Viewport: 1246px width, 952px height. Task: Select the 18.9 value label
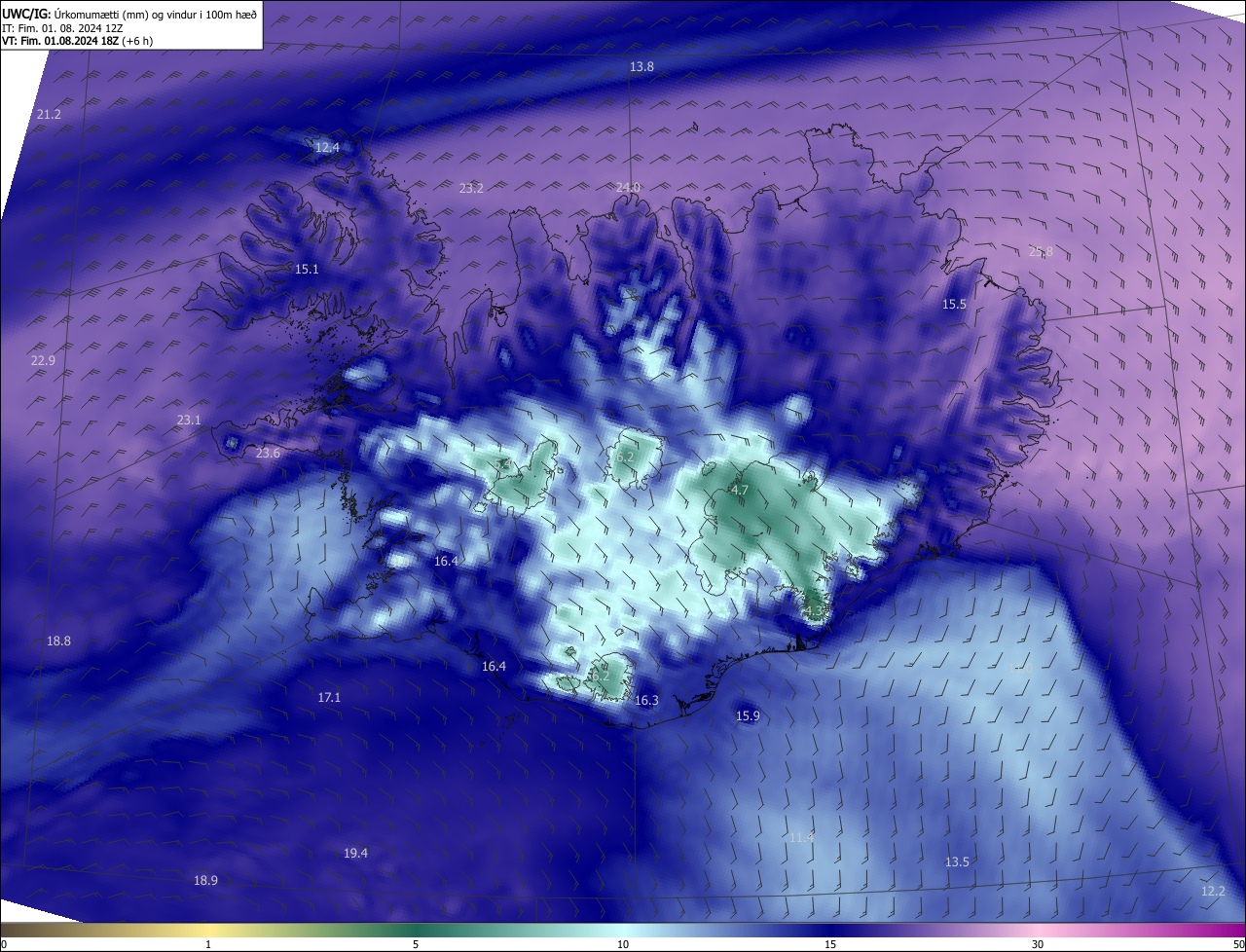click(205, 881)
